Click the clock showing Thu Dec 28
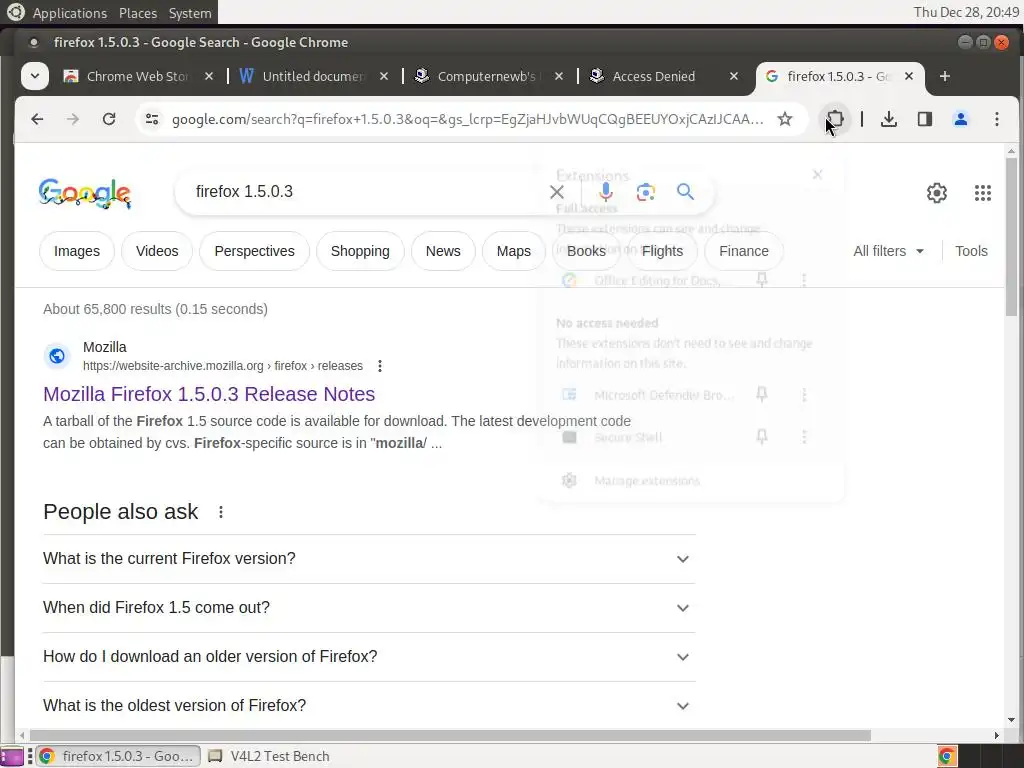 click(x=965, y=12)
